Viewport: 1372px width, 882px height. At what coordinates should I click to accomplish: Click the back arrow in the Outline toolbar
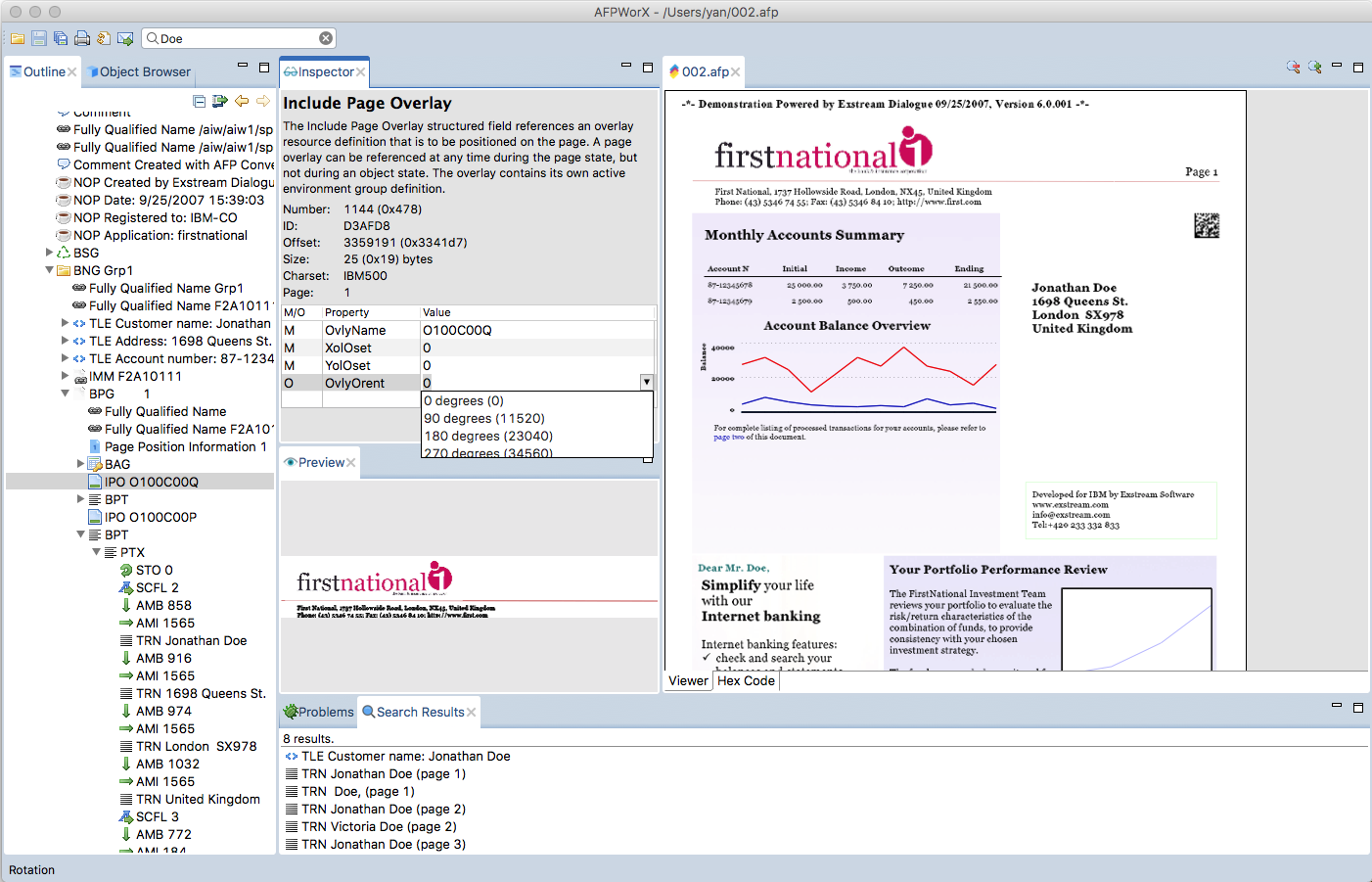click(x=242, y=101)
